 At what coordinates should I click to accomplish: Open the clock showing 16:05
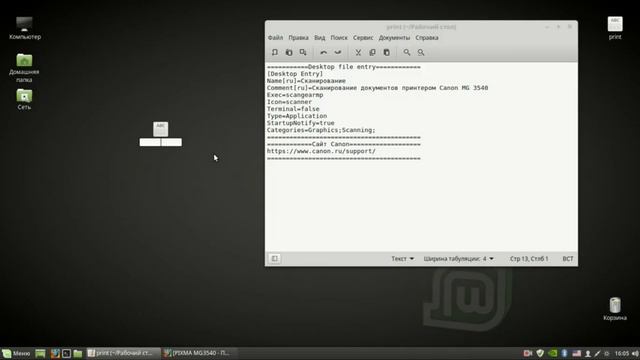[622, 353]
